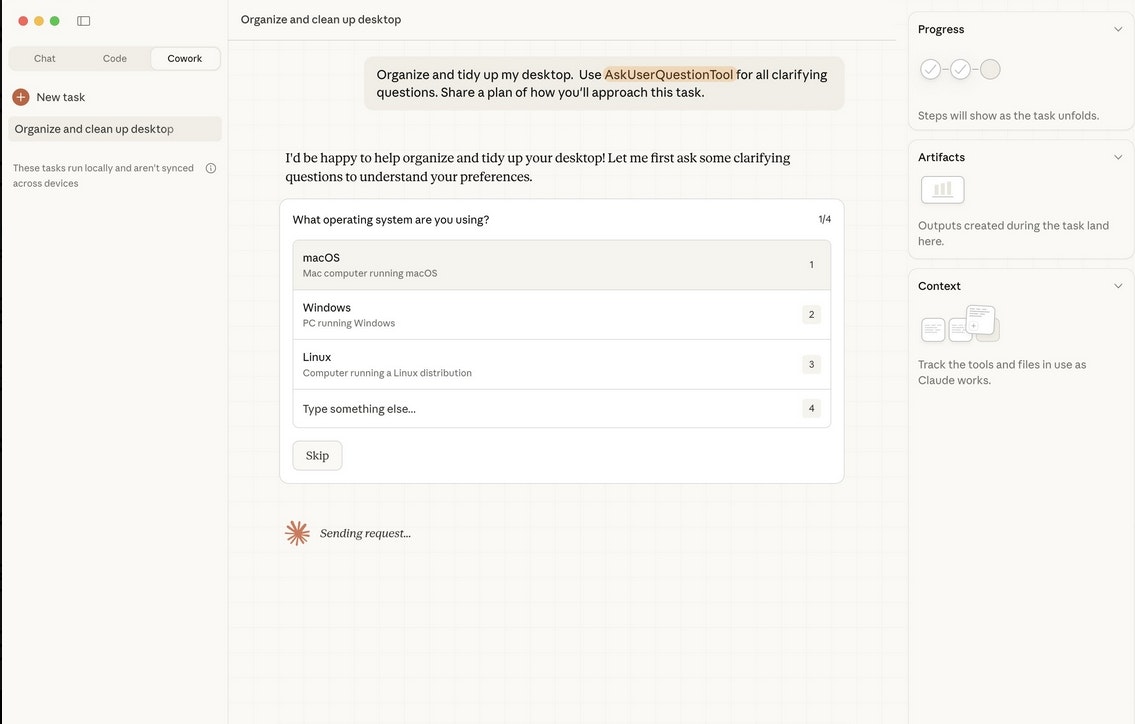Toggle the sidebar with the panel icon

coord(84,20)
